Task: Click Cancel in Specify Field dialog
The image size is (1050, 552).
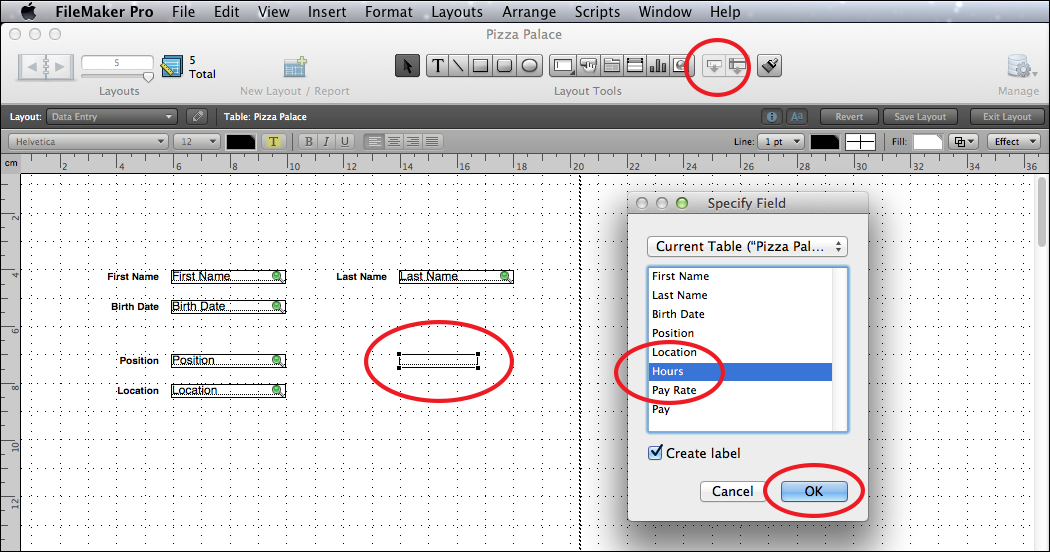Action: point(733,491)
